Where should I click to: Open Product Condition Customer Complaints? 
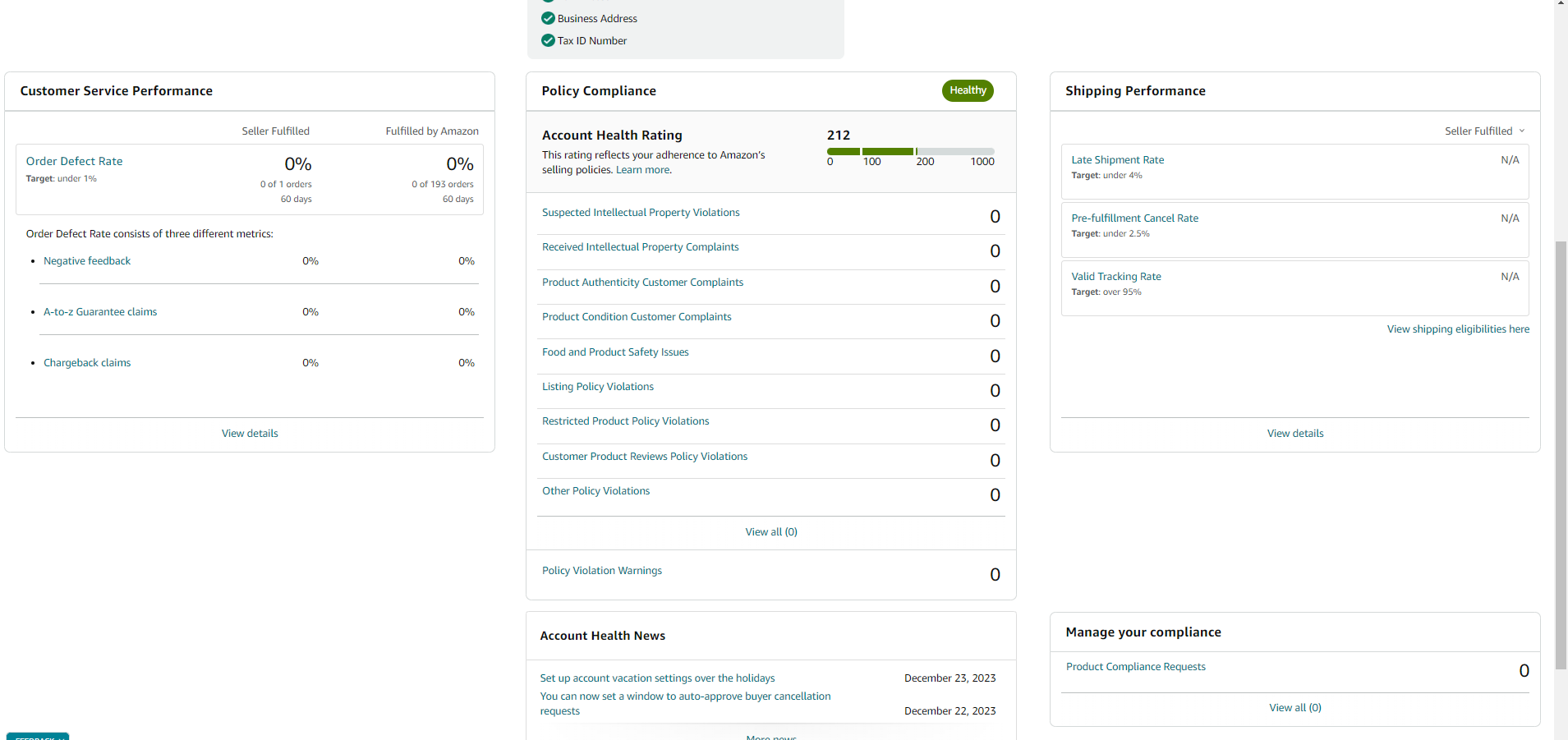click(x=637, y=317)
